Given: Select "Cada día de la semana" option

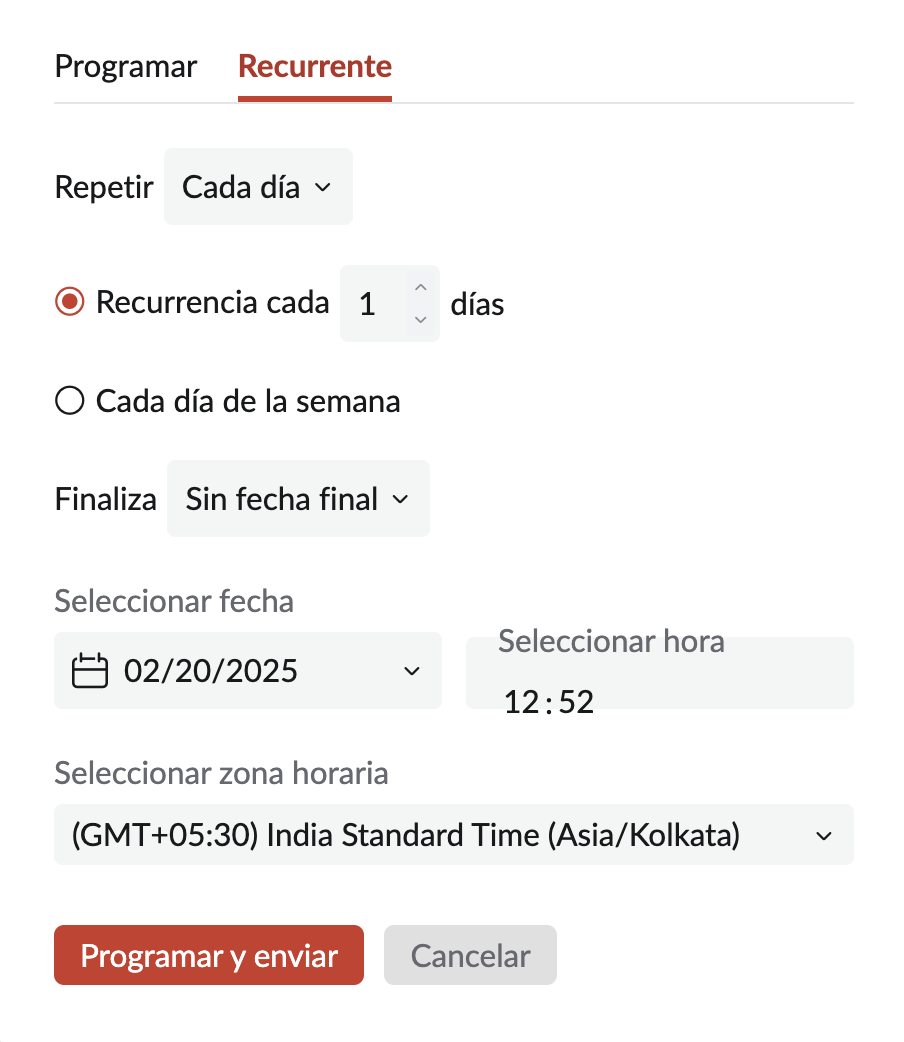Looking at the screenshot, I should [x=69, y=402].
